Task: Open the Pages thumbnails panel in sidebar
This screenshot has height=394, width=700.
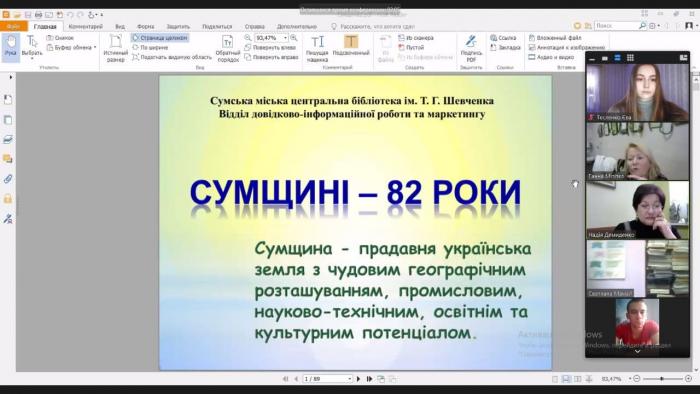Action: click(8, 120)
